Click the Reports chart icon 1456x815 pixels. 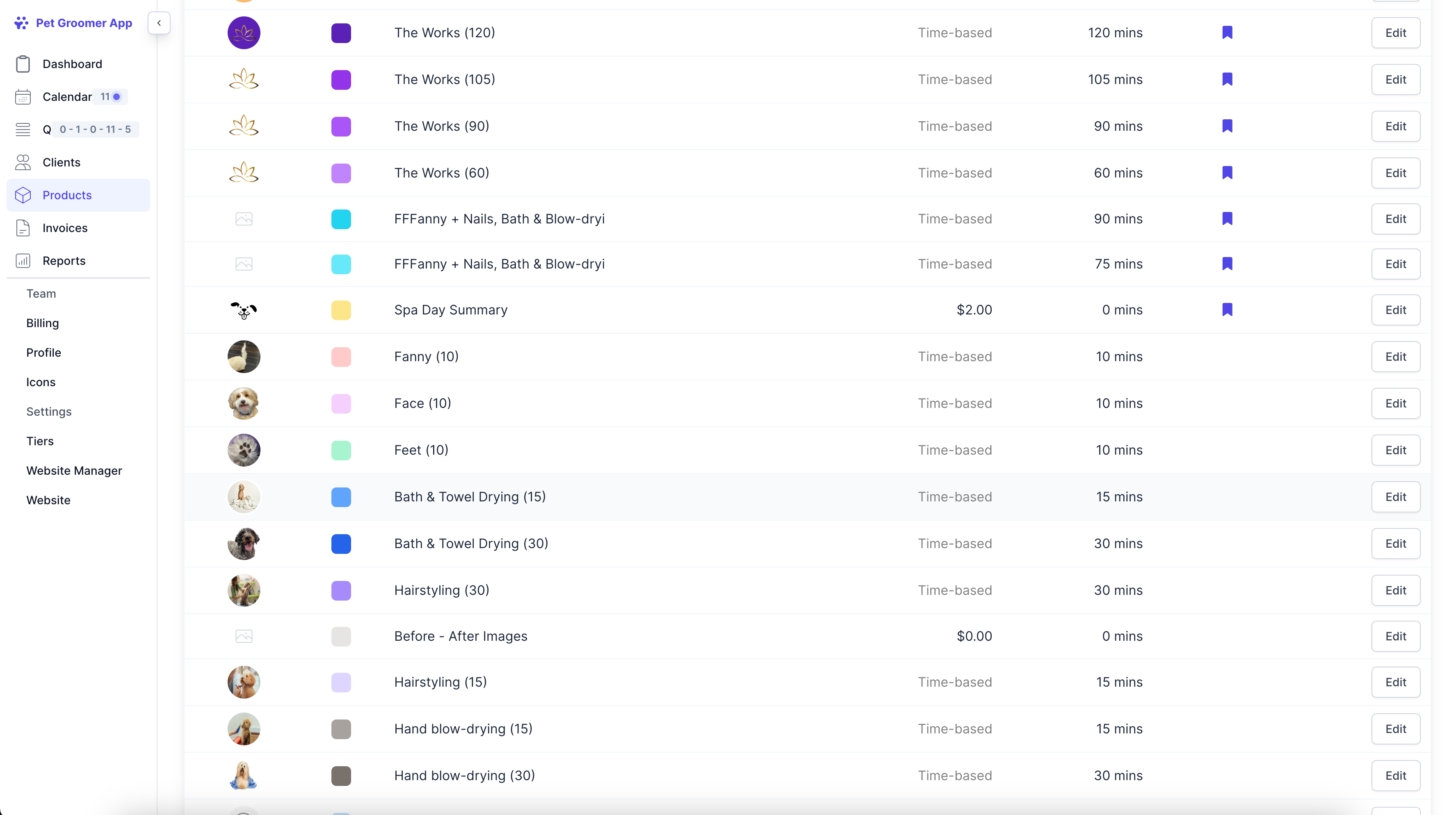(x=23, y=260)
